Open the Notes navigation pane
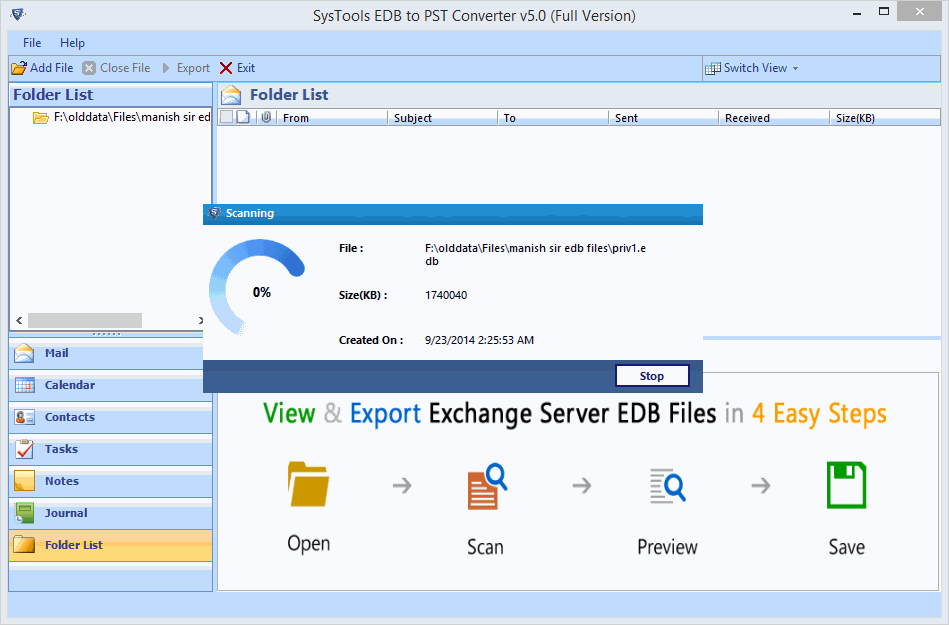This screenshot has width=949, height=625. coord(110,482)
